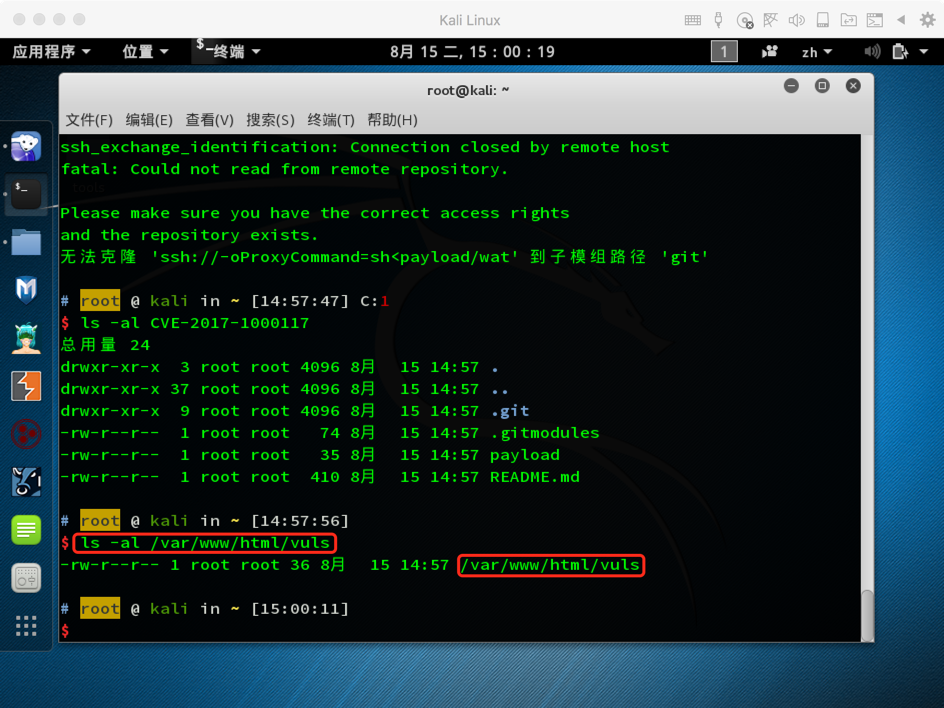This screenshot has height=708, width=944.
Task: Click the /var/www/html/vuls output path
Action: [550, 565]
